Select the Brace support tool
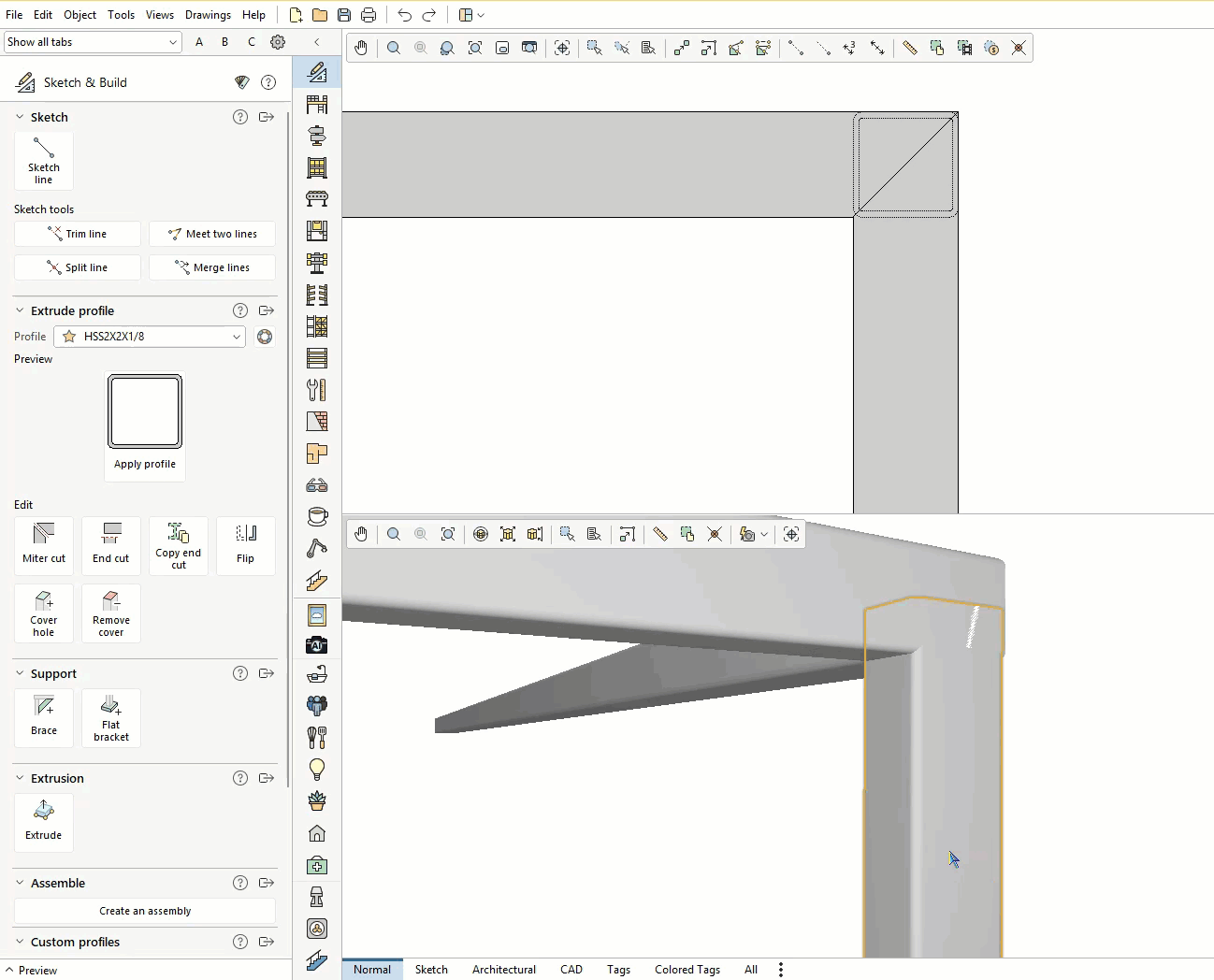 point(44,718)
